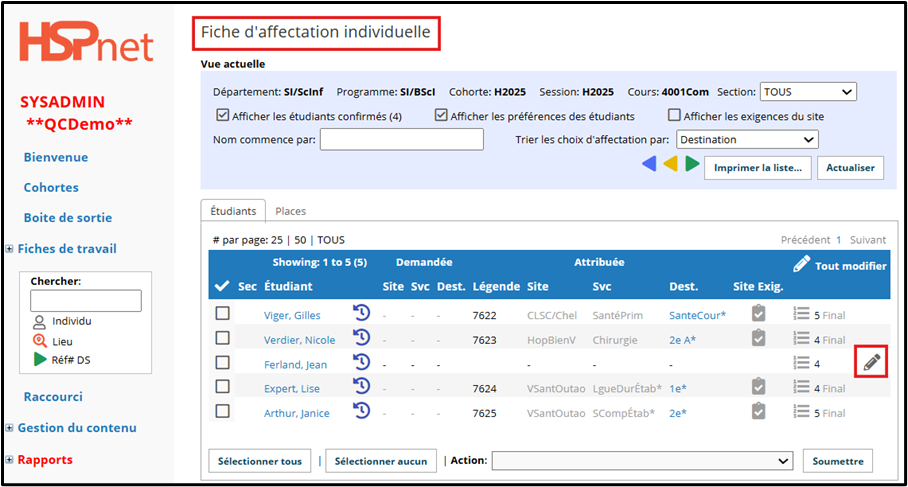Check the box for Arthur, Janice
908x487 pixels.
click(222, 411)
